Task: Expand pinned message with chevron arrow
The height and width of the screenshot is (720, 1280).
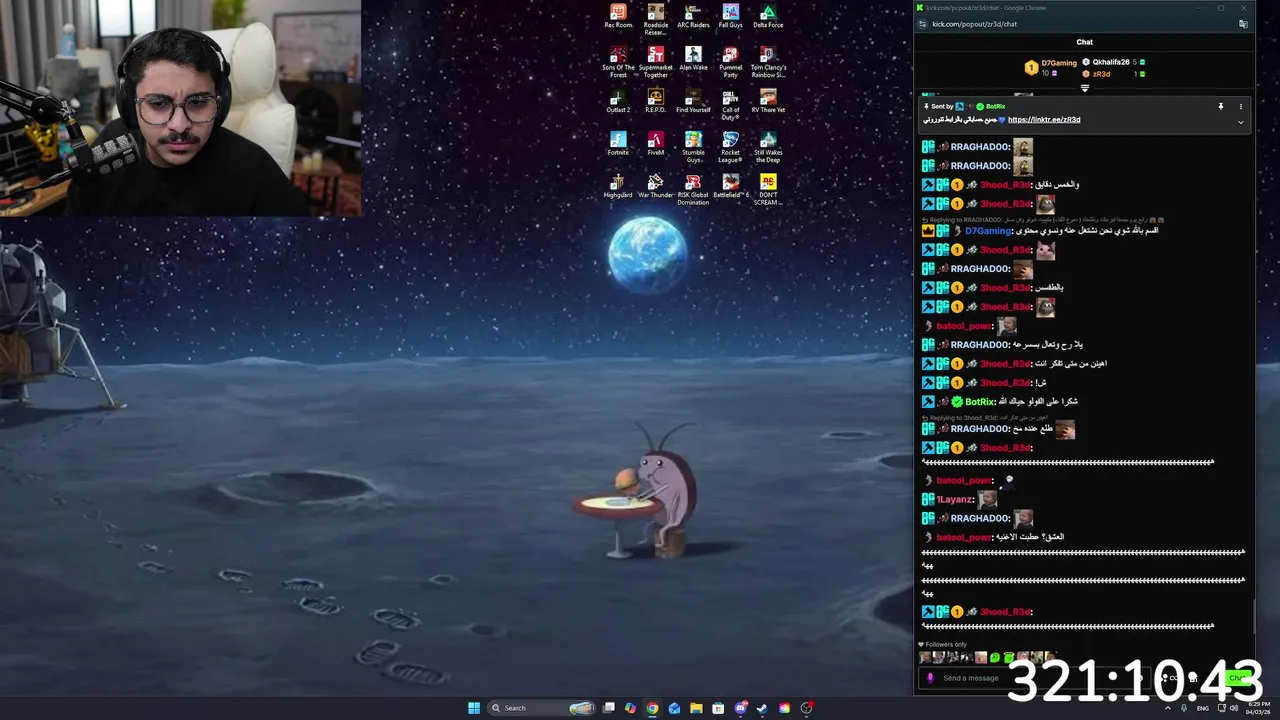Action: click(1241, 122)
